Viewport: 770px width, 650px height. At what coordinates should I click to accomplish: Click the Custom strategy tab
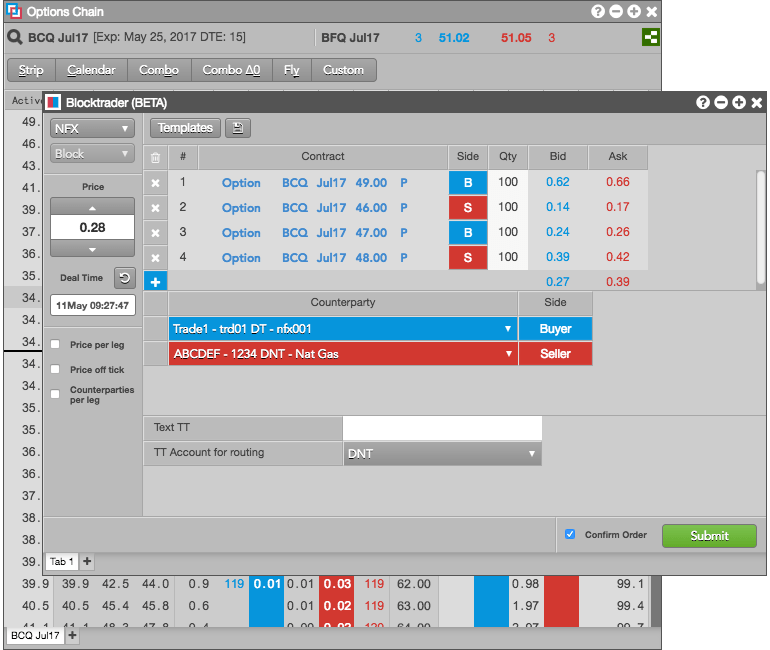coord(343,70)
